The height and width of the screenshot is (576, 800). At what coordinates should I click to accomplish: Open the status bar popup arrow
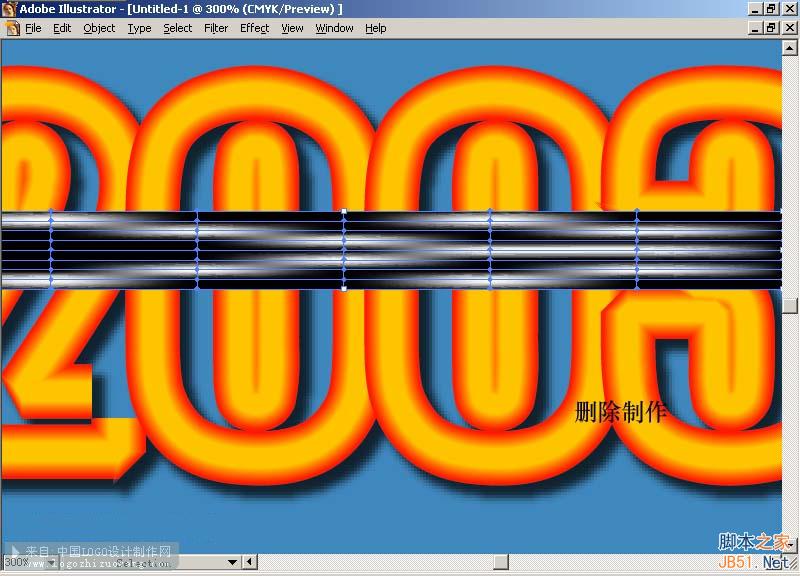pos(232,562)
